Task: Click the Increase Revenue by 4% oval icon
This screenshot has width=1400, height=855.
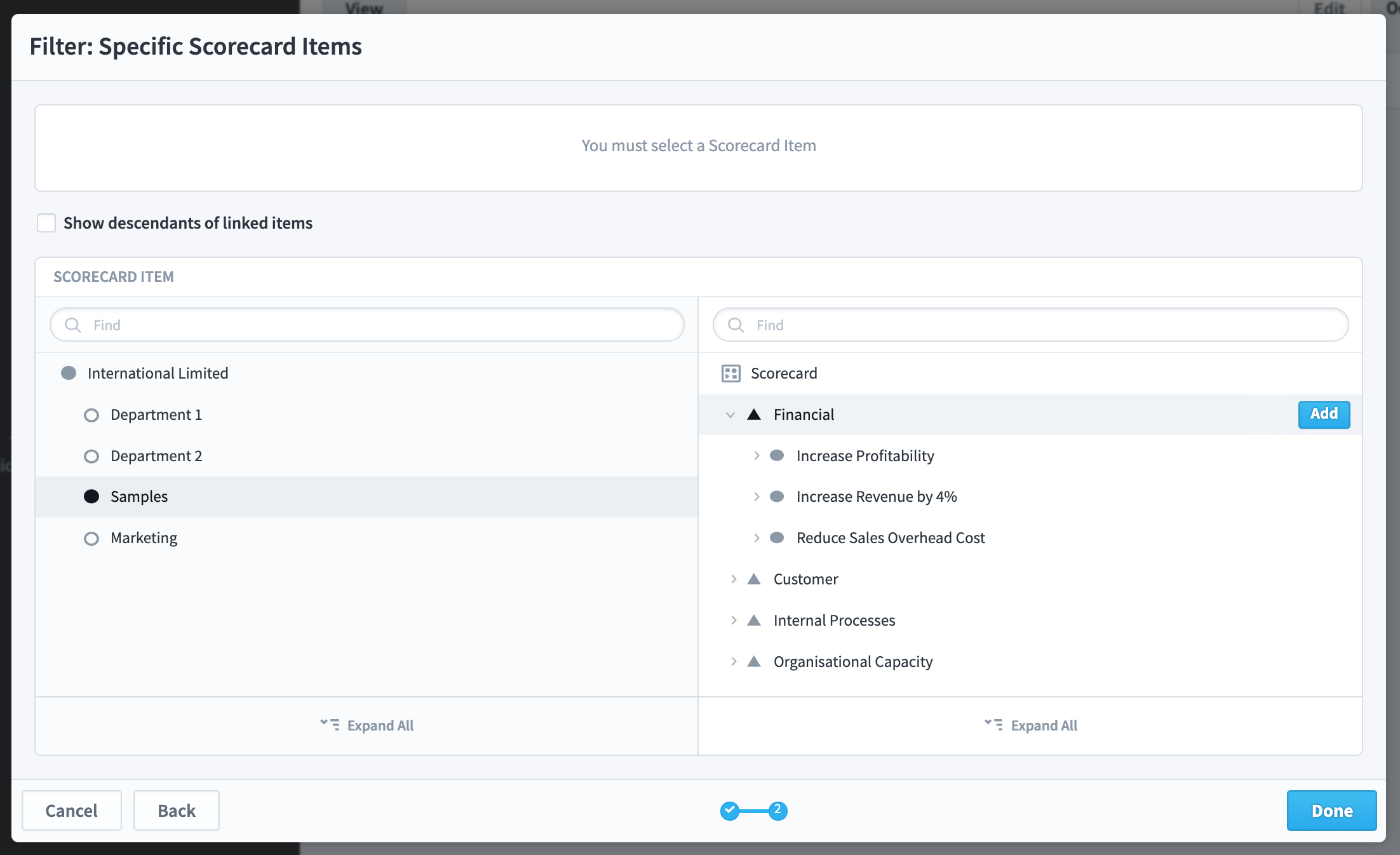Action: (x=777, y=497)
